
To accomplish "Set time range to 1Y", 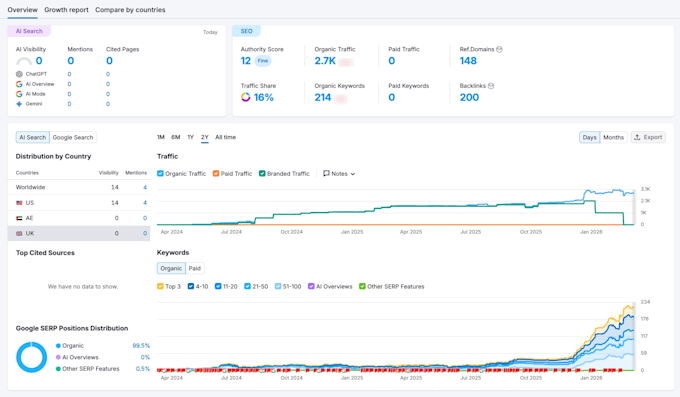I will tap(190, 137).
